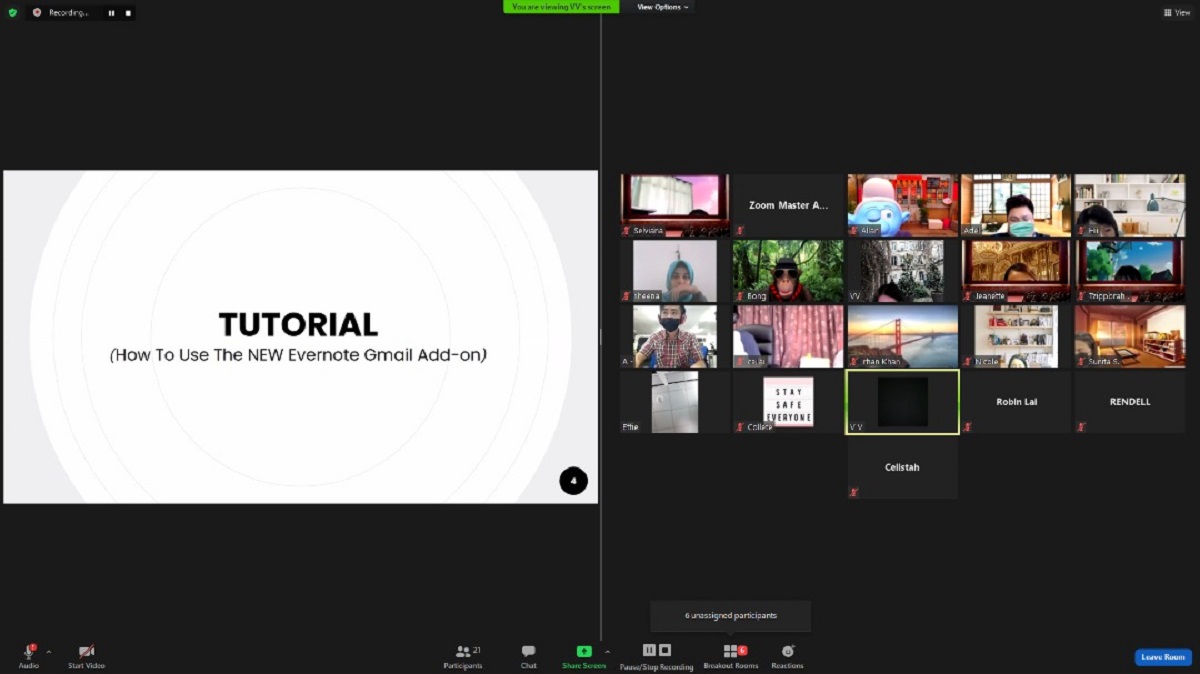This screenshot has width=1200, height=674.
Task: Click the red recording dot icon
Action: [37, 13]
